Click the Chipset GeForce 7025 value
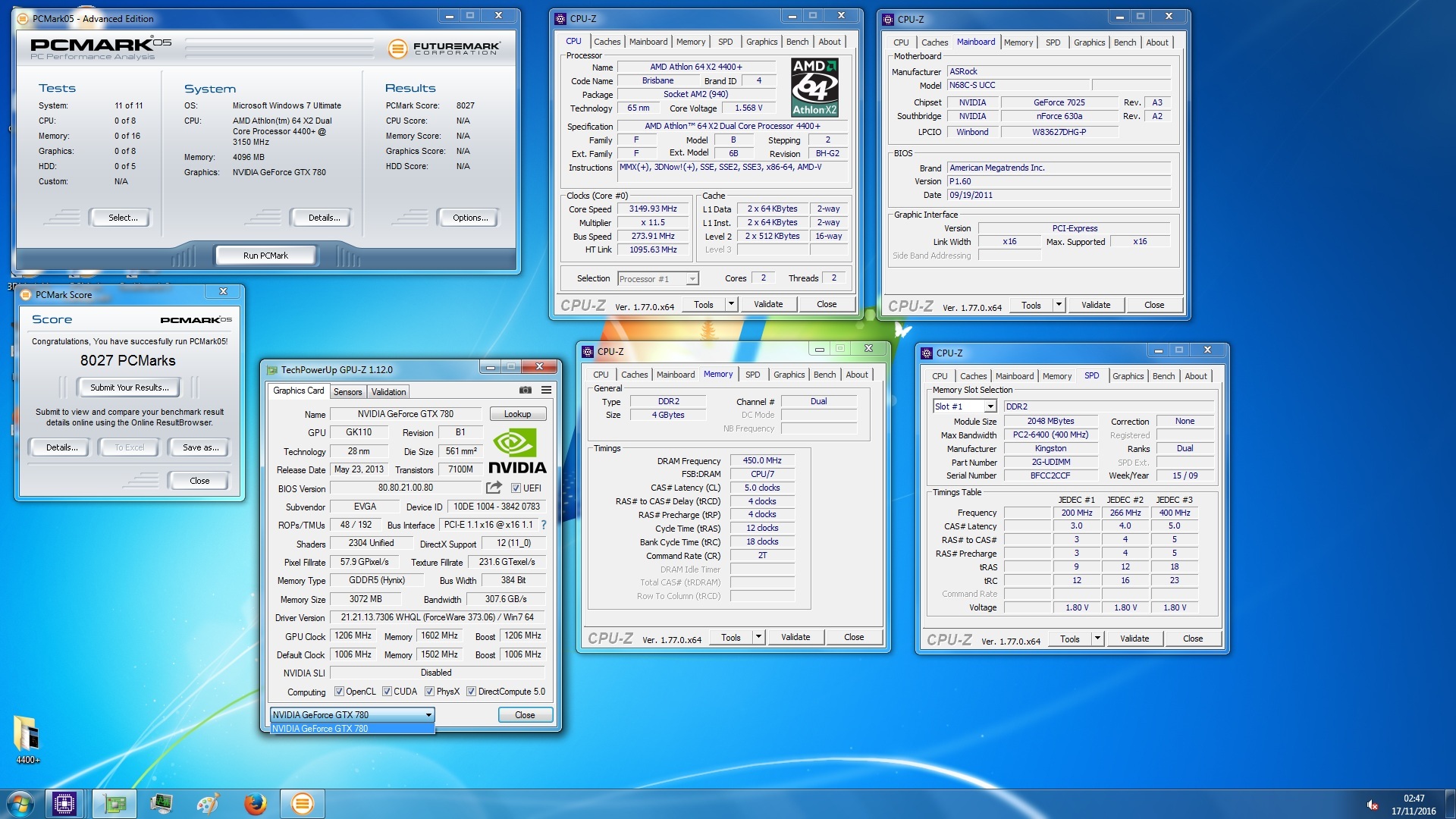 click(x=1059, y=102)
